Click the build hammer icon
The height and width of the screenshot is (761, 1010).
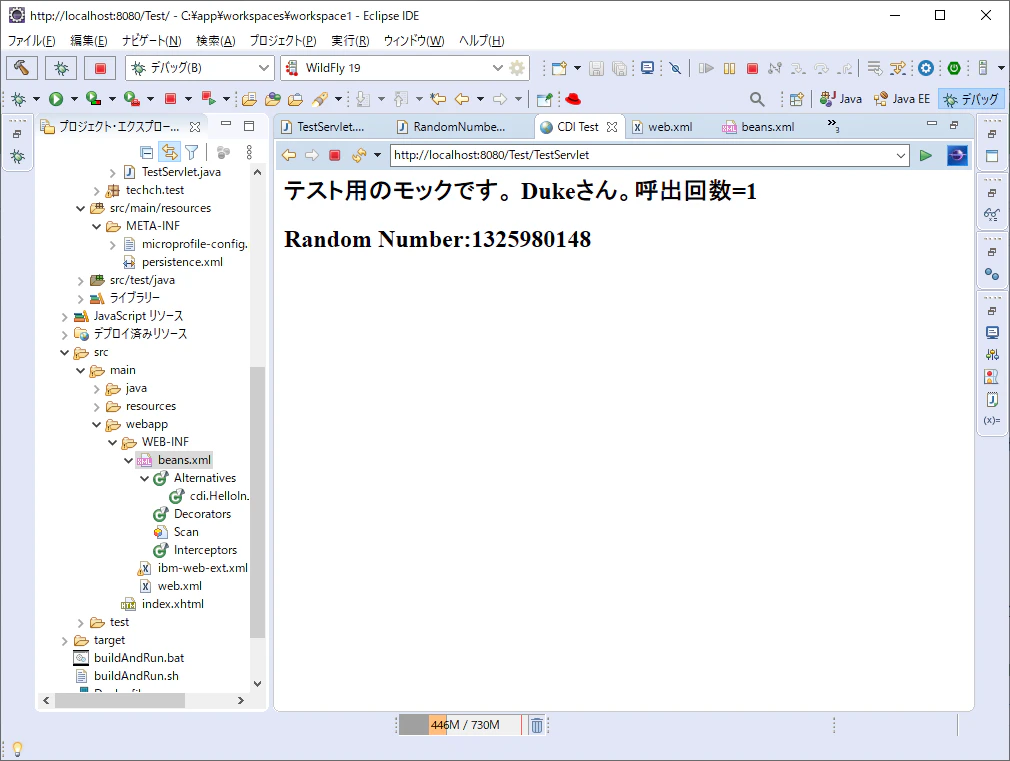click(22, 68)
